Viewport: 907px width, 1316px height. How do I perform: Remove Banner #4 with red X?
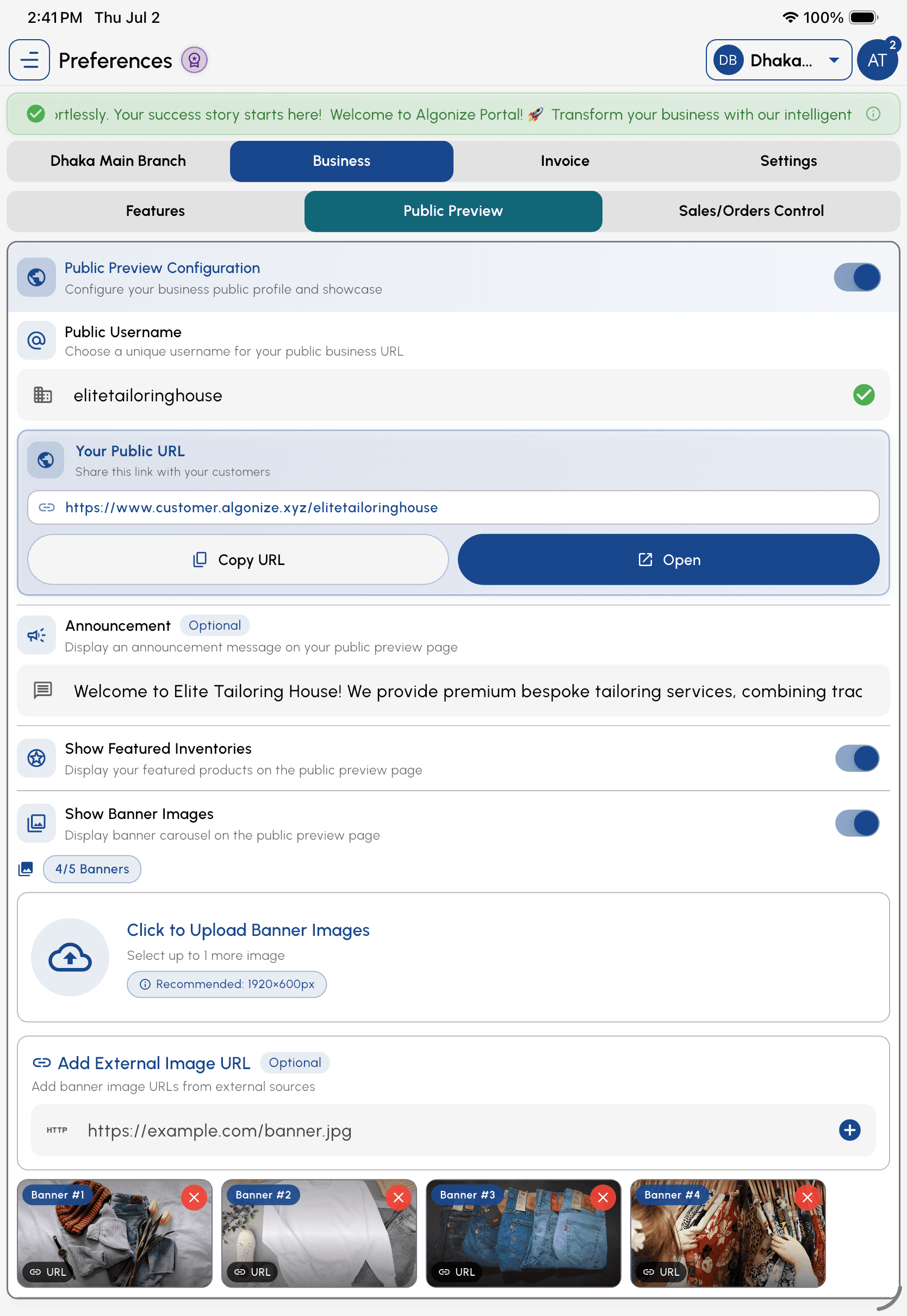pos(807,1197)
